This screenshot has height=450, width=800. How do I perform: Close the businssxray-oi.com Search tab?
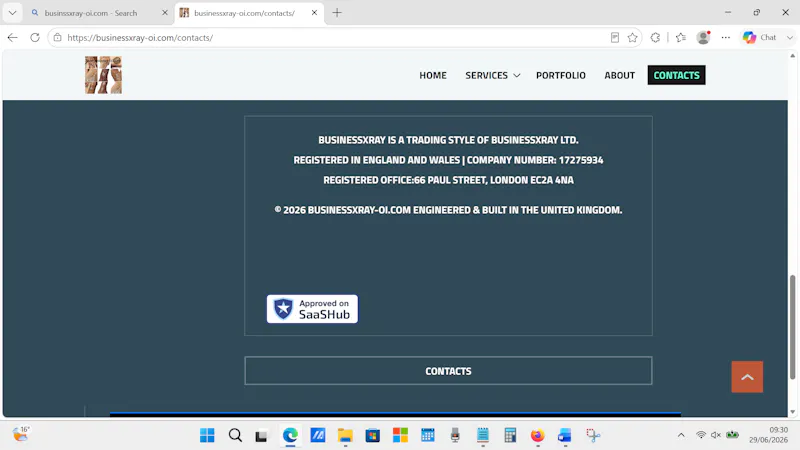[x=165, y=13]
